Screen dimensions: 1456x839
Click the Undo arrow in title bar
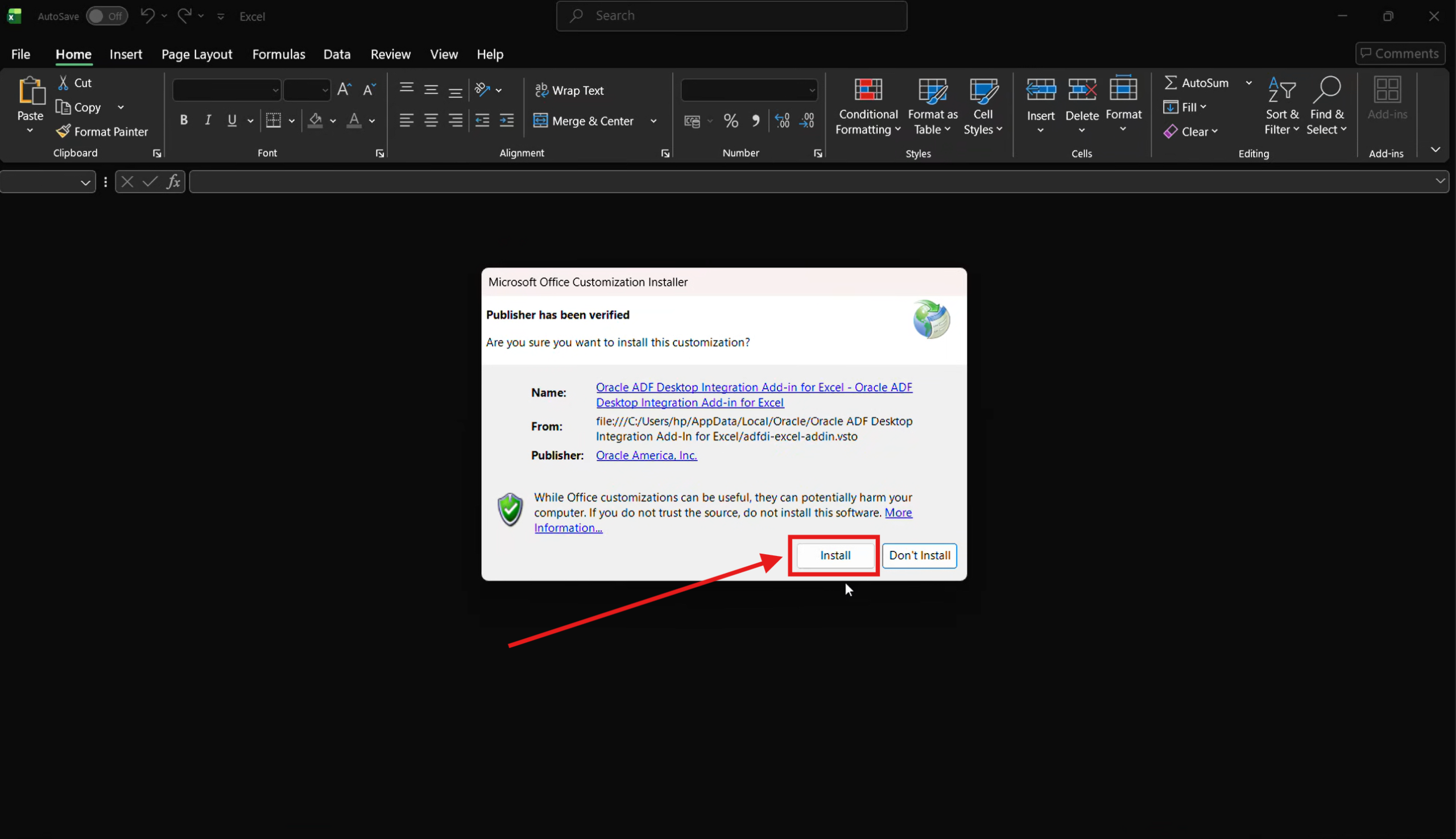point(147,15)
